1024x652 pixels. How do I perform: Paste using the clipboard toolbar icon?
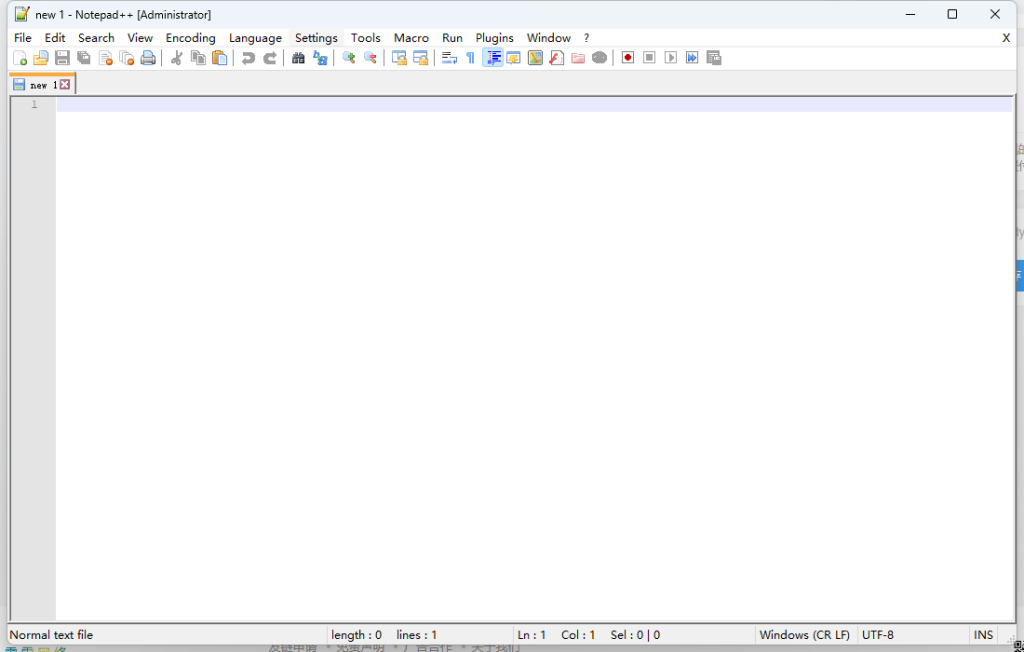click(x=219, y=58)
